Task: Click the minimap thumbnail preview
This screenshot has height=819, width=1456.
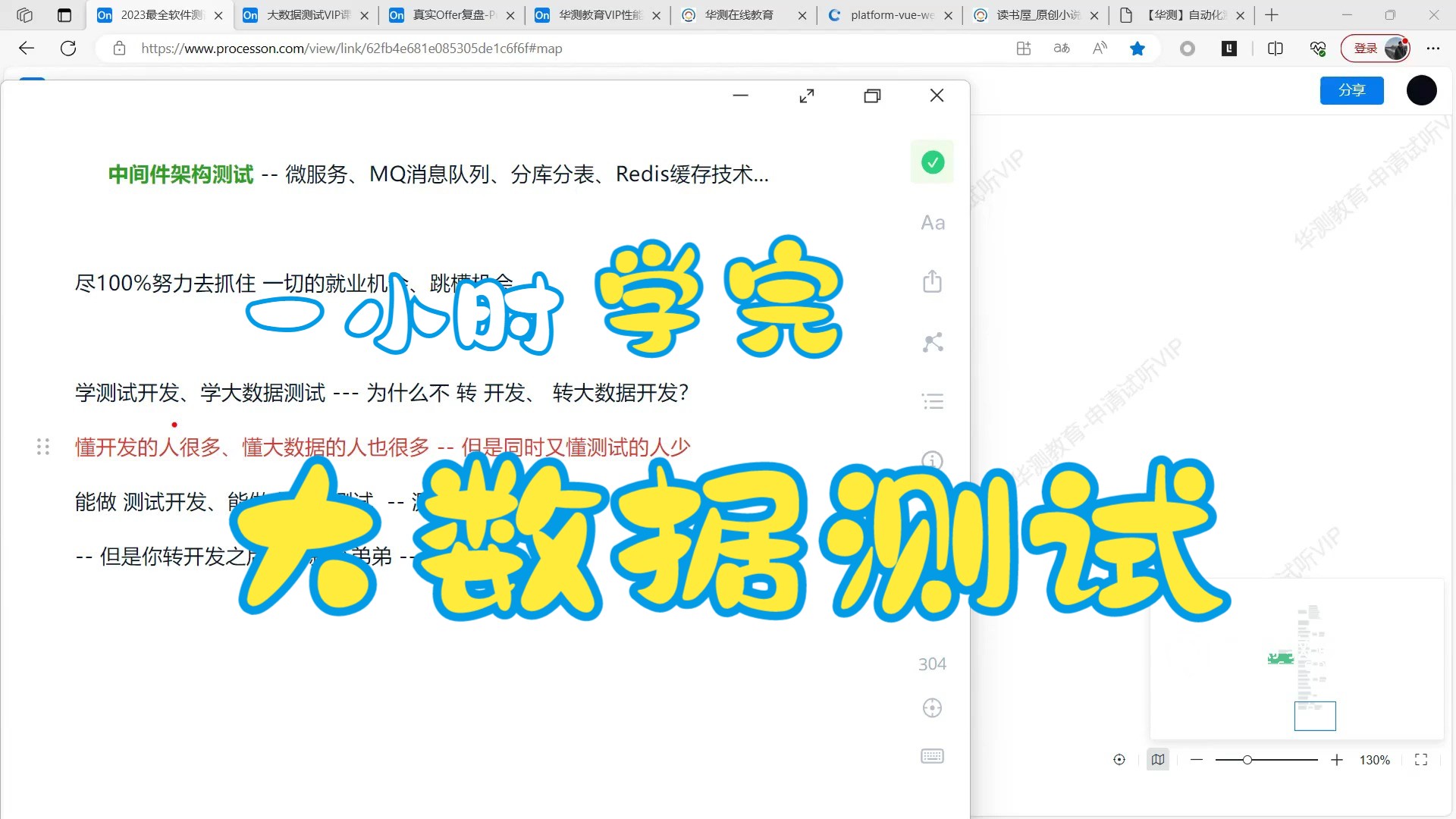Action: pos(1297,659)
